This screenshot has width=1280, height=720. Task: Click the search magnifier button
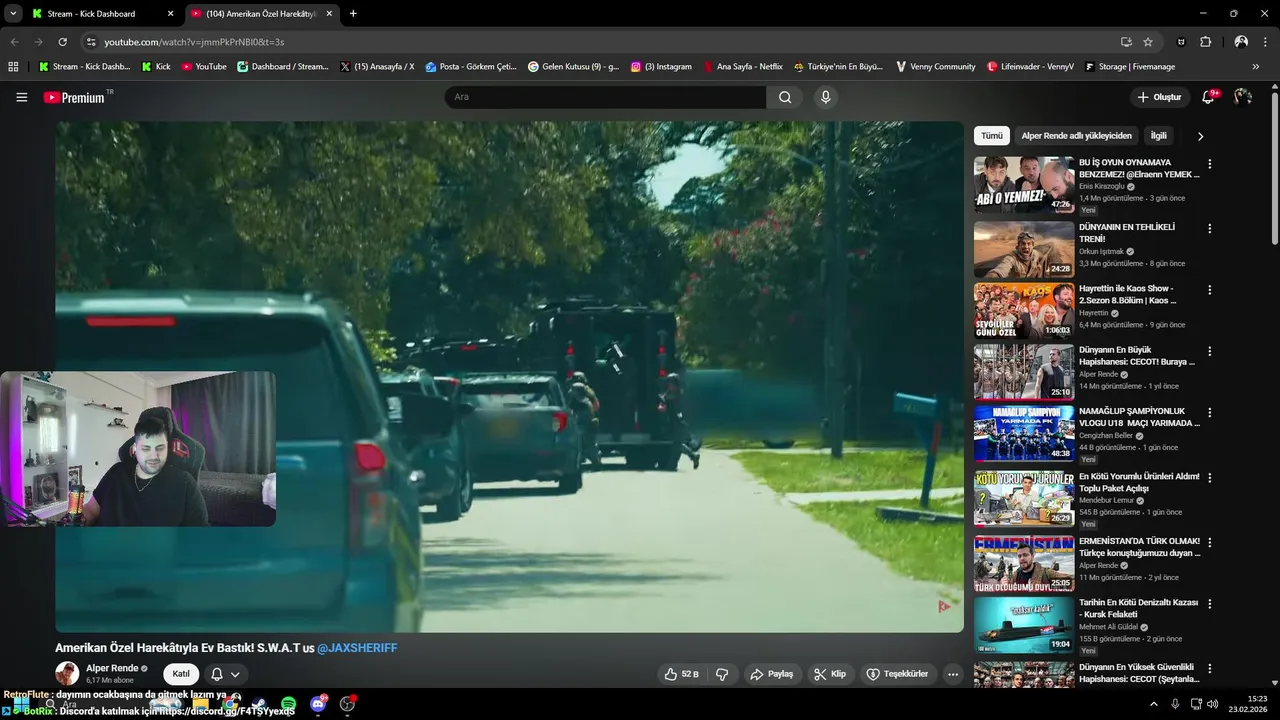click(785, 97)
